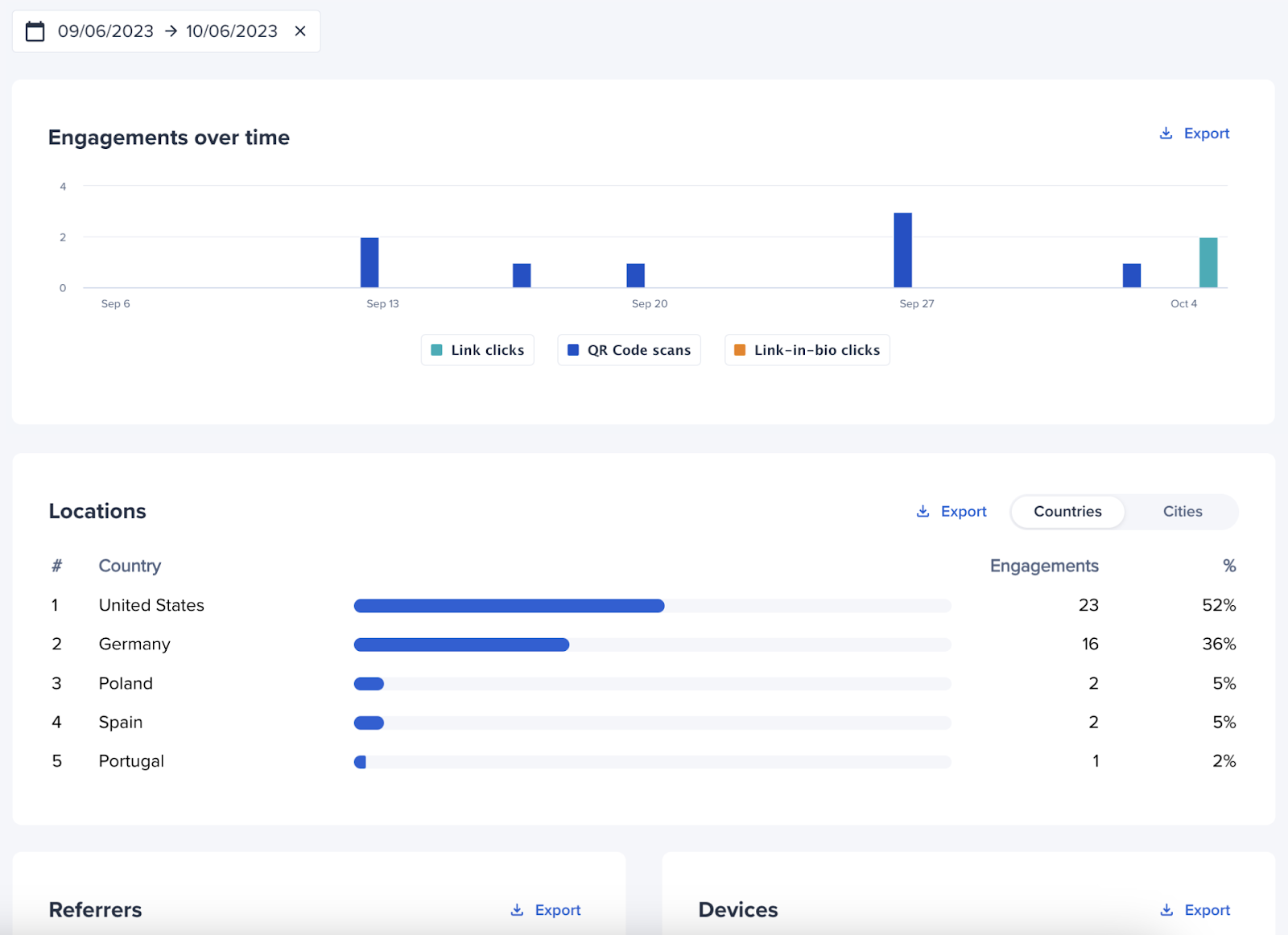Click the download icon beside Engagements Export
Image resolution: width=1288 pixels, height=935 pixels.
pyautogui.click(x=1165, y=133)
